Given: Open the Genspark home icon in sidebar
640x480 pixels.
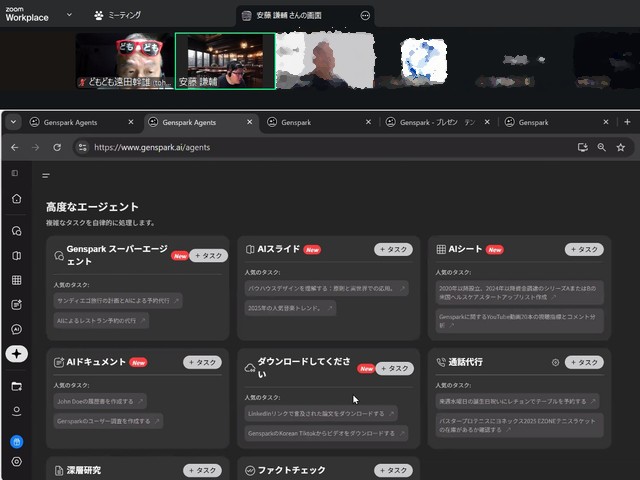Looking at the screenshot, I should tap(16, 199).
